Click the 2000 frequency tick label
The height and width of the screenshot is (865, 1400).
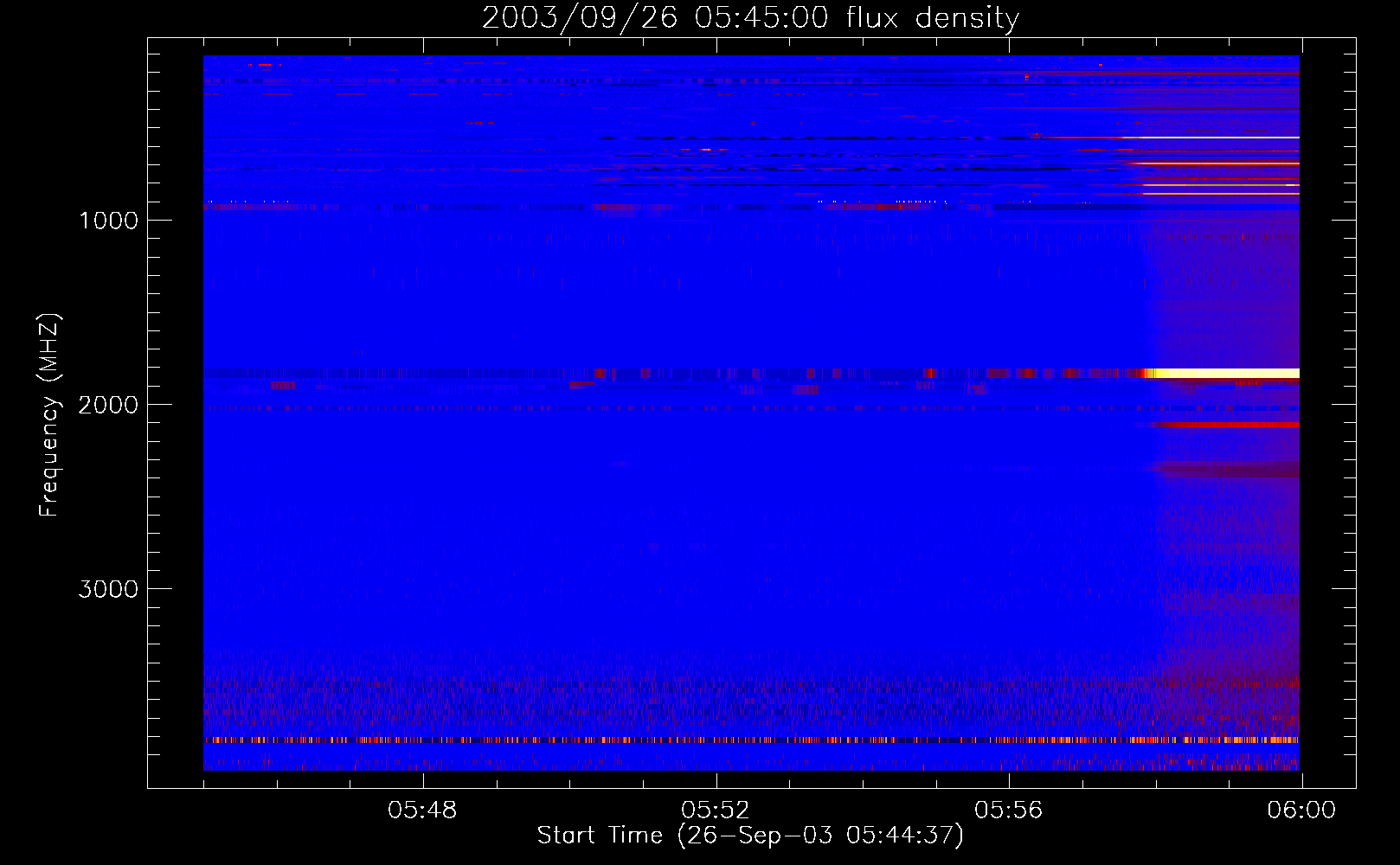coord(108,405)
